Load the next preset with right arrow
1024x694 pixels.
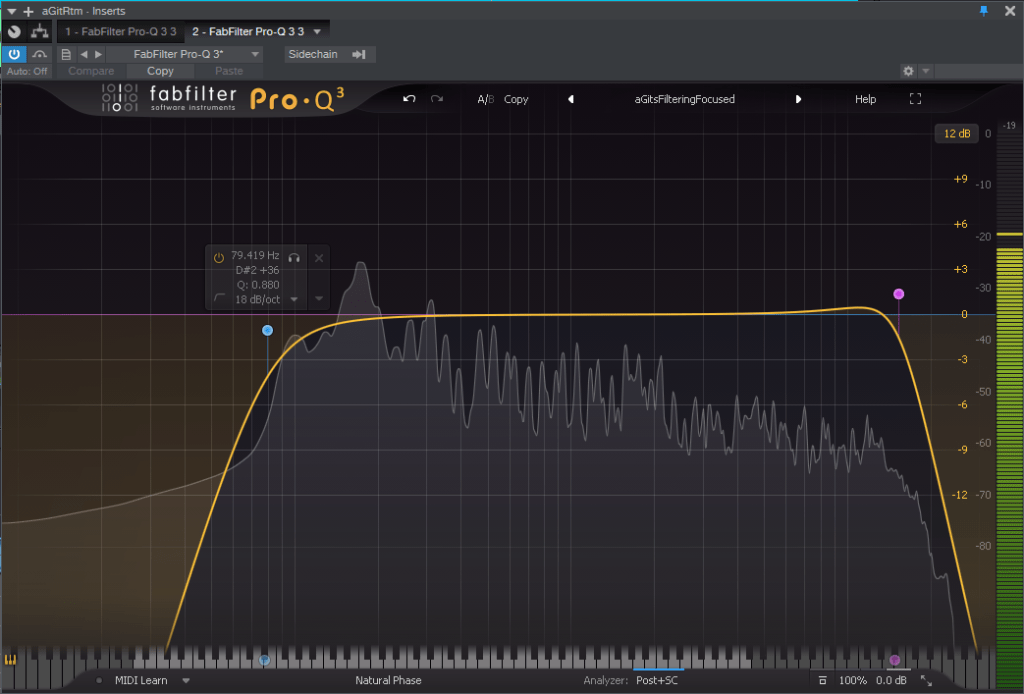click(798, 99)
